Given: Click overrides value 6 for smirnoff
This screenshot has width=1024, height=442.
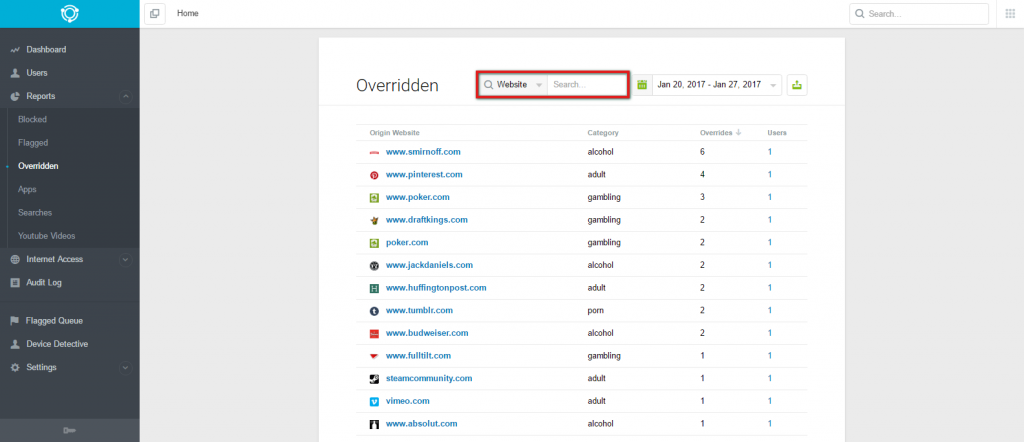Looking at the screenshot, I should (703, 151).
